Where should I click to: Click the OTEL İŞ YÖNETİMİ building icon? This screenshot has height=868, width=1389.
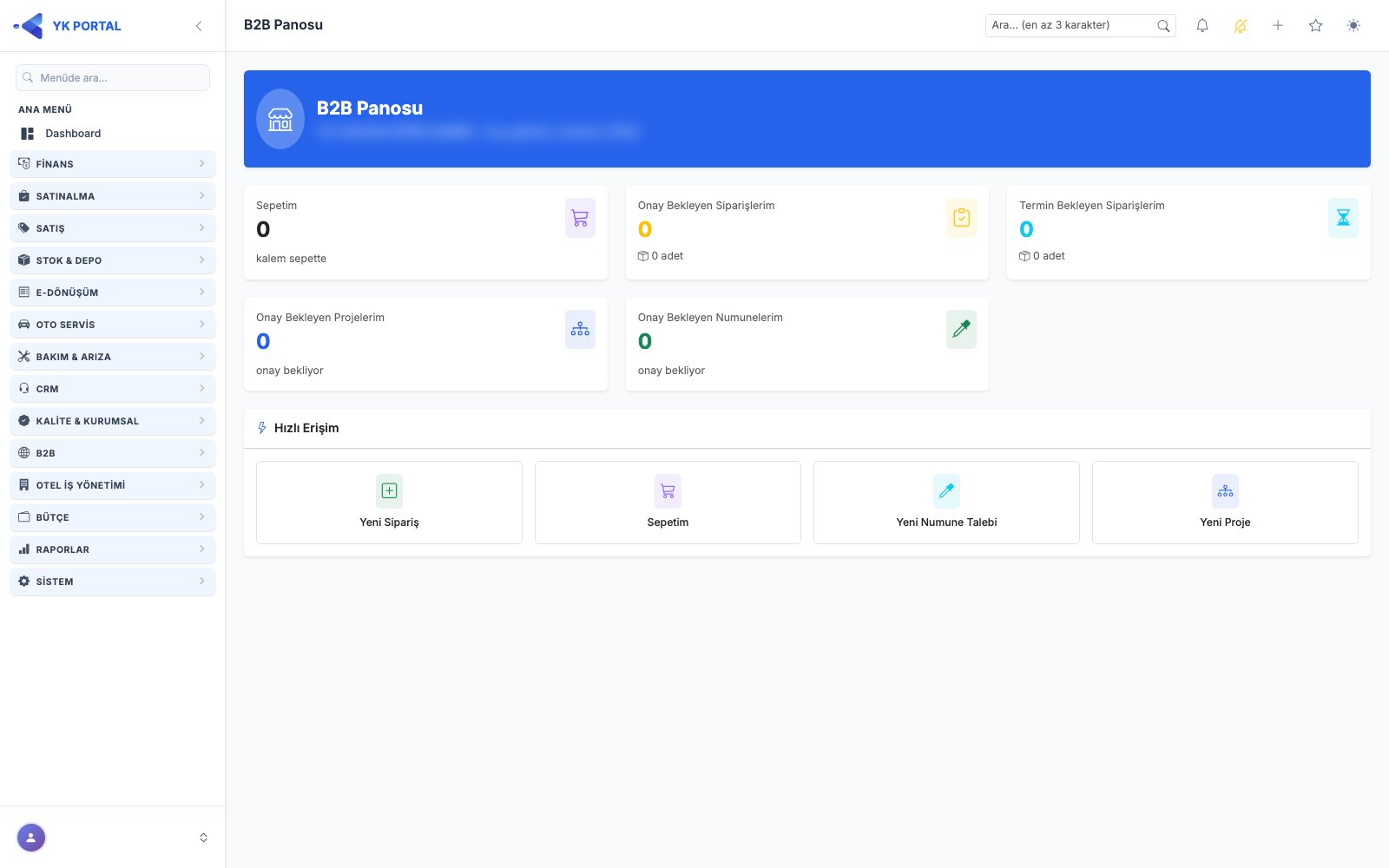[x=24, y=485]
